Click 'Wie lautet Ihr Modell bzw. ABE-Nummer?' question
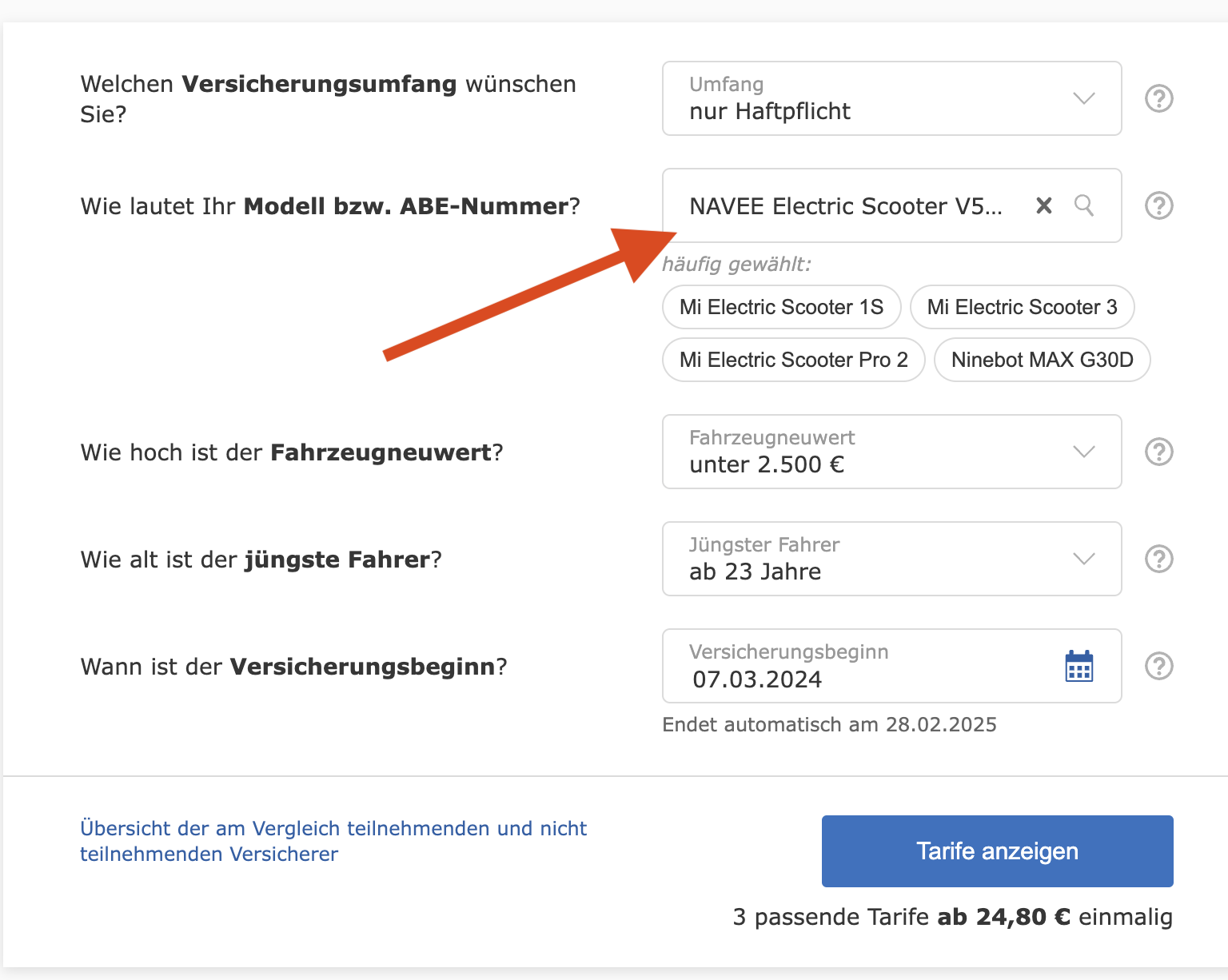This screenshot has height=980, width=1228. point(330,206)
